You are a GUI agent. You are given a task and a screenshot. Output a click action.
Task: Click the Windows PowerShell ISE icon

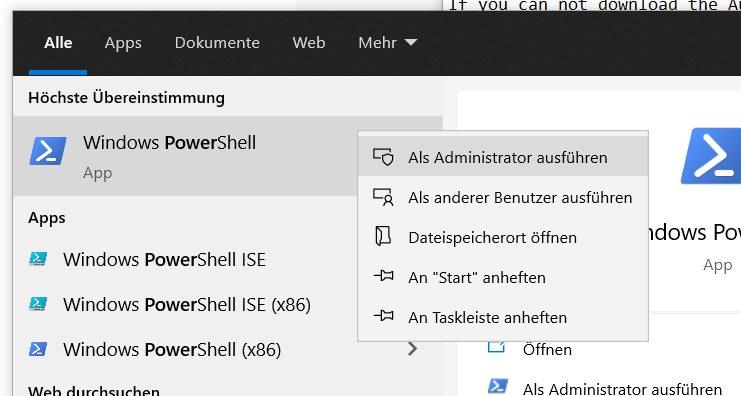[x=38, y=258]
